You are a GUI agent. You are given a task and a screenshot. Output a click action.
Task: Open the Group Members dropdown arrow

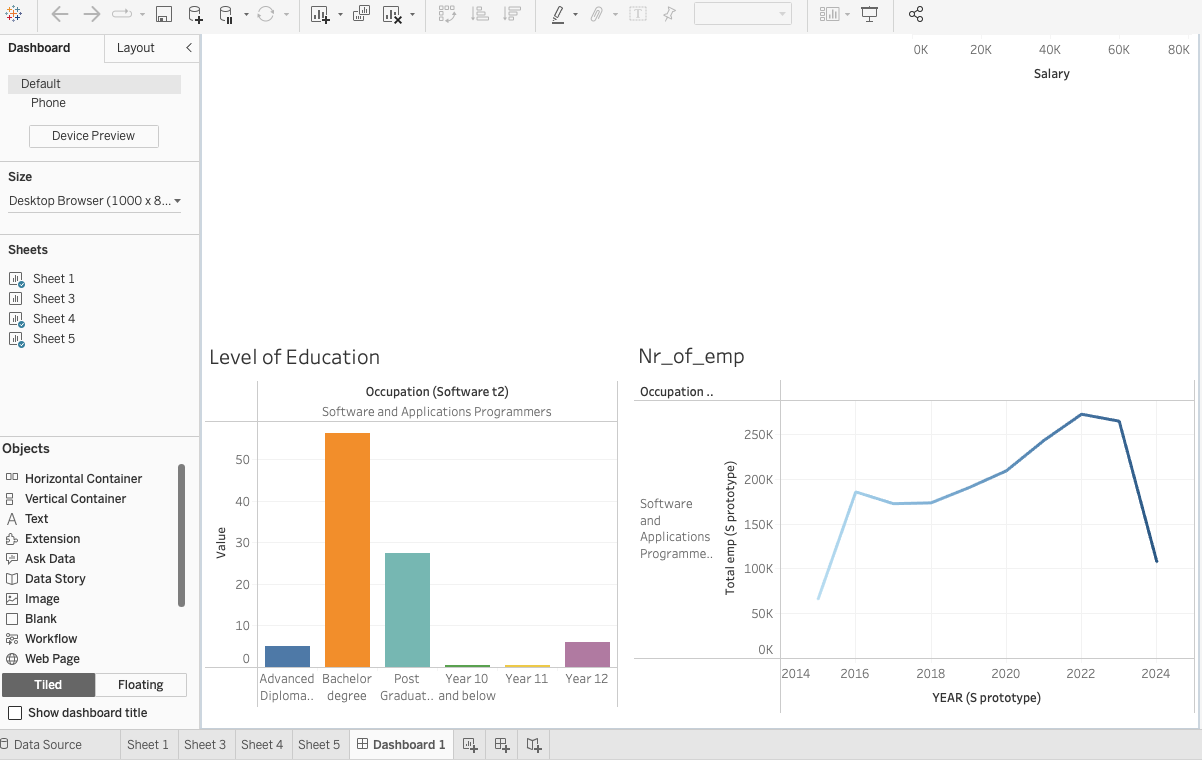click(x=615, y=15)
